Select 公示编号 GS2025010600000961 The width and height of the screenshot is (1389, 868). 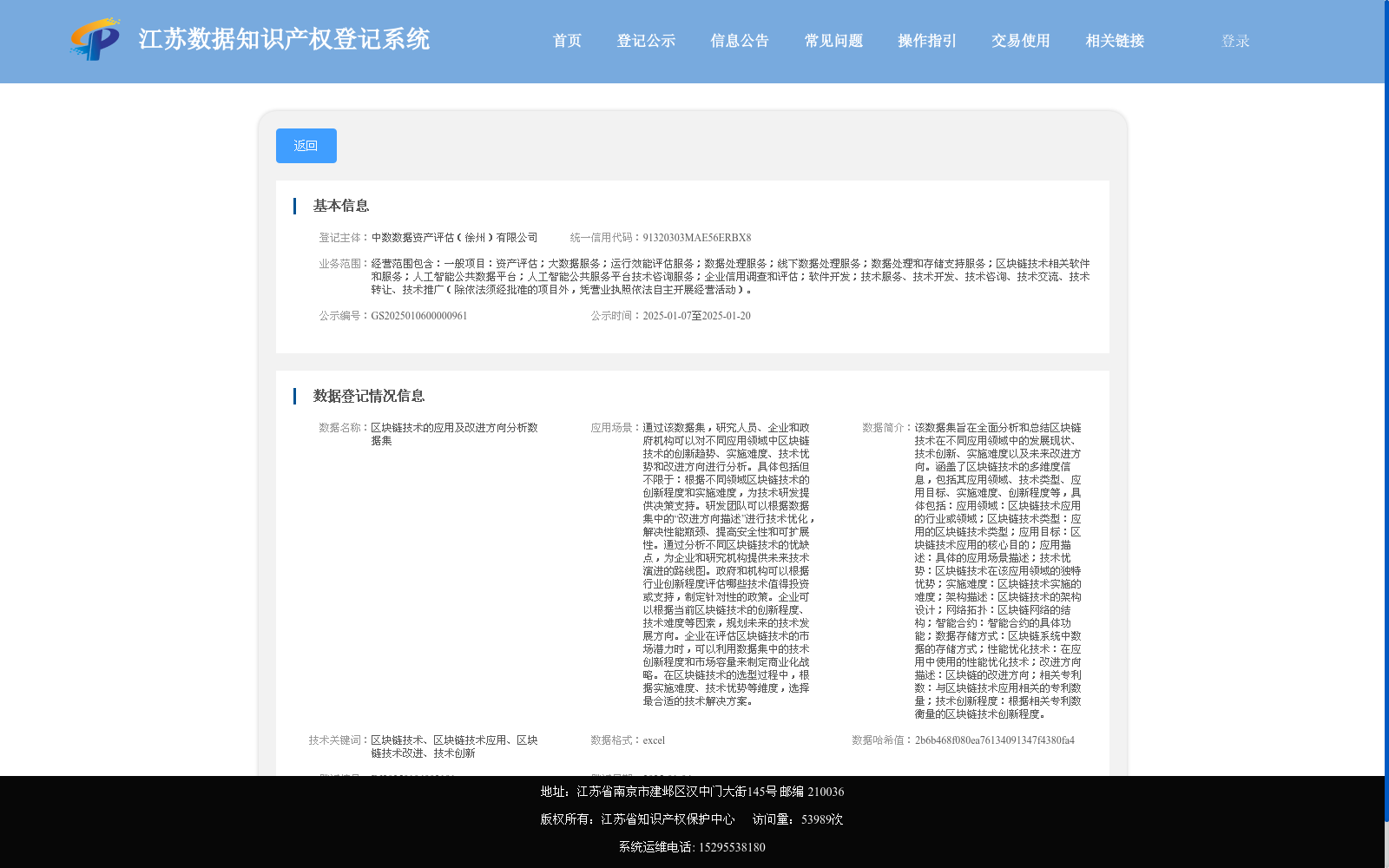tap(419, 316)
